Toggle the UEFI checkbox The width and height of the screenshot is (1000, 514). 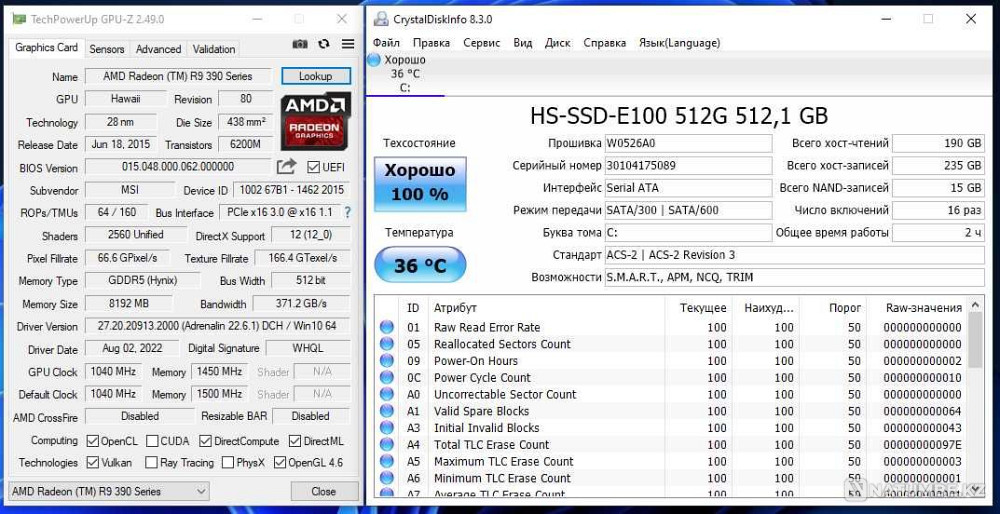pyautogui.click(x=313, y=167)
